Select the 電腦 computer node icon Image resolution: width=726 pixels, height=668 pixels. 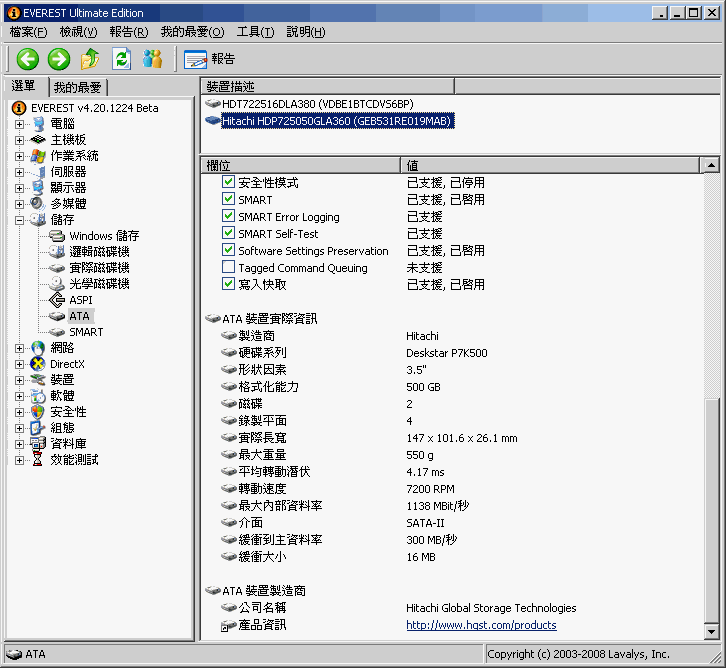coord(39,124)
